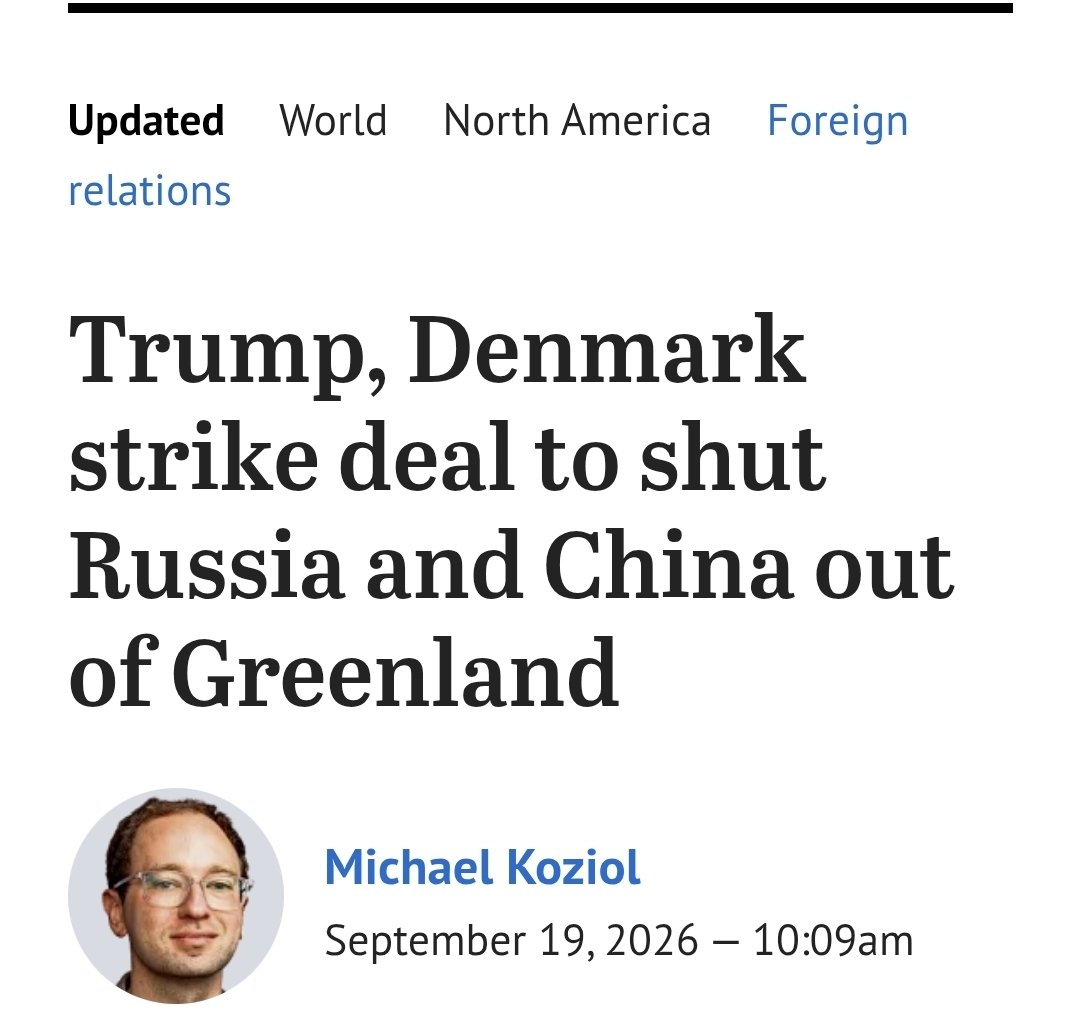Click the bold Updated label
The image size is (1080, 1031).
pos(146,121)
